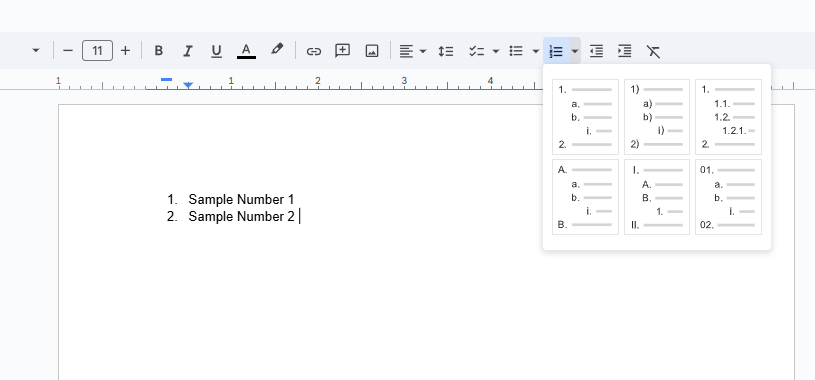Click the left indent triangle on ruler

[189, 85]
